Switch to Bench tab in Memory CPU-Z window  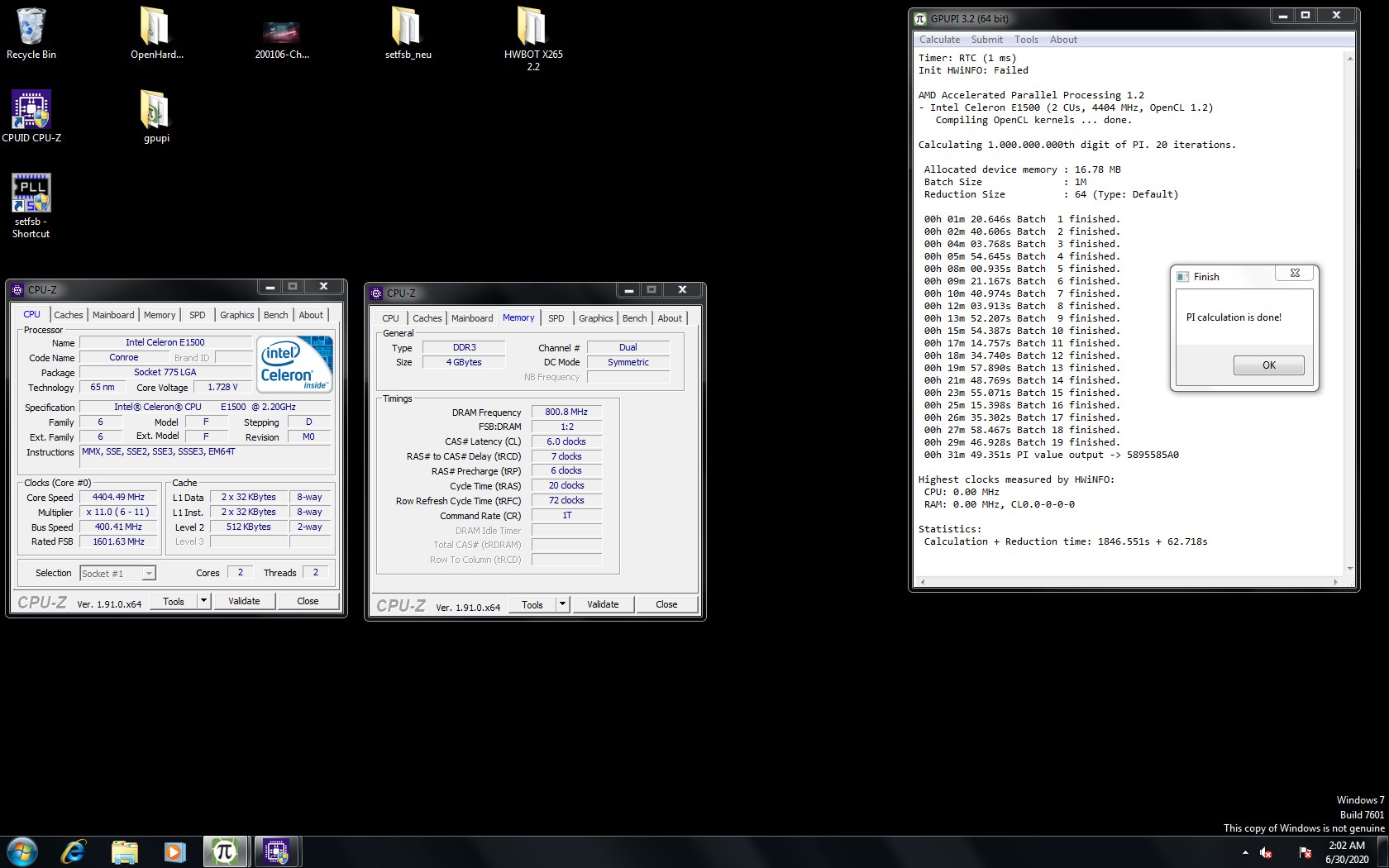[x=635, y=318]
